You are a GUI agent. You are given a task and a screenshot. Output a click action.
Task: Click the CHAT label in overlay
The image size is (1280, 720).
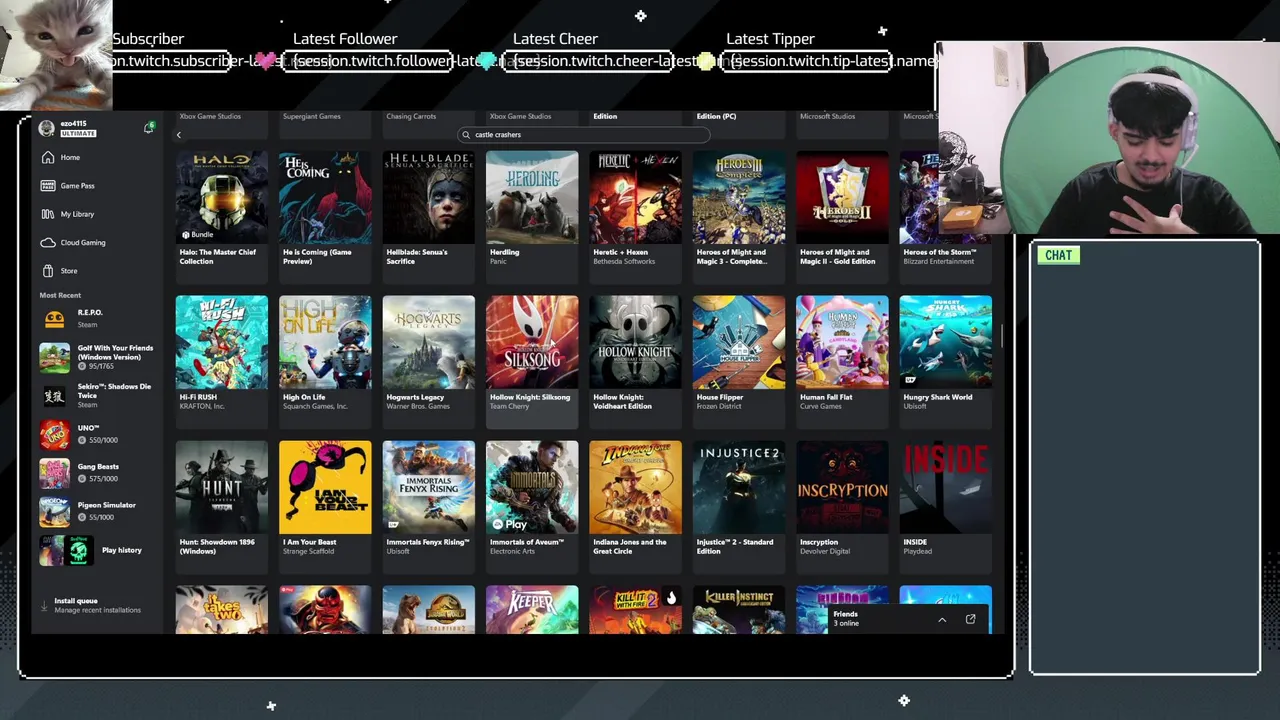pyautogui.click(x=1058, y=255)
